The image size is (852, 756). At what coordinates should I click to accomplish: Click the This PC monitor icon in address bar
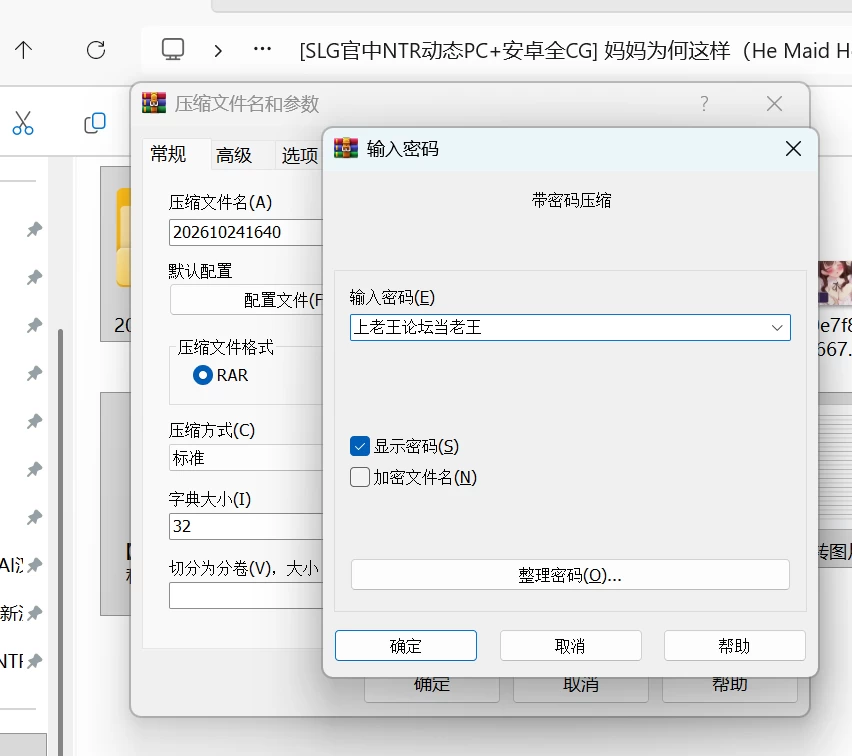[x=173, y=49]
